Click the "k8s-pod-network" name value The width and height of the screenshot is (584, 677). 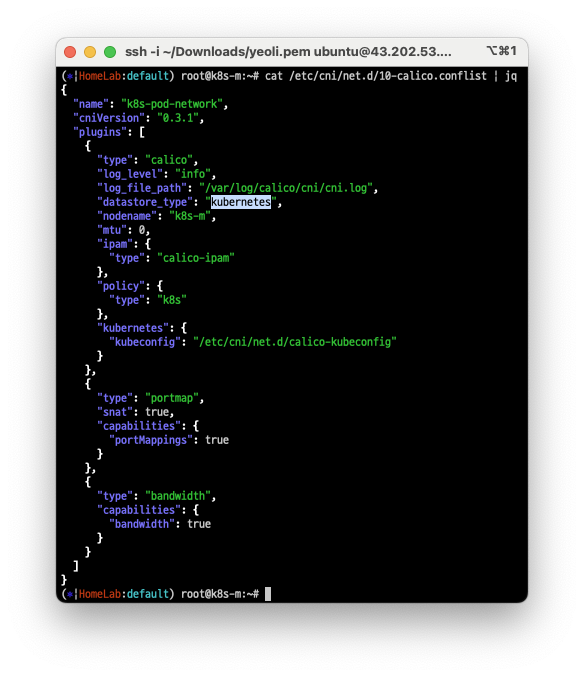[172, 104]
